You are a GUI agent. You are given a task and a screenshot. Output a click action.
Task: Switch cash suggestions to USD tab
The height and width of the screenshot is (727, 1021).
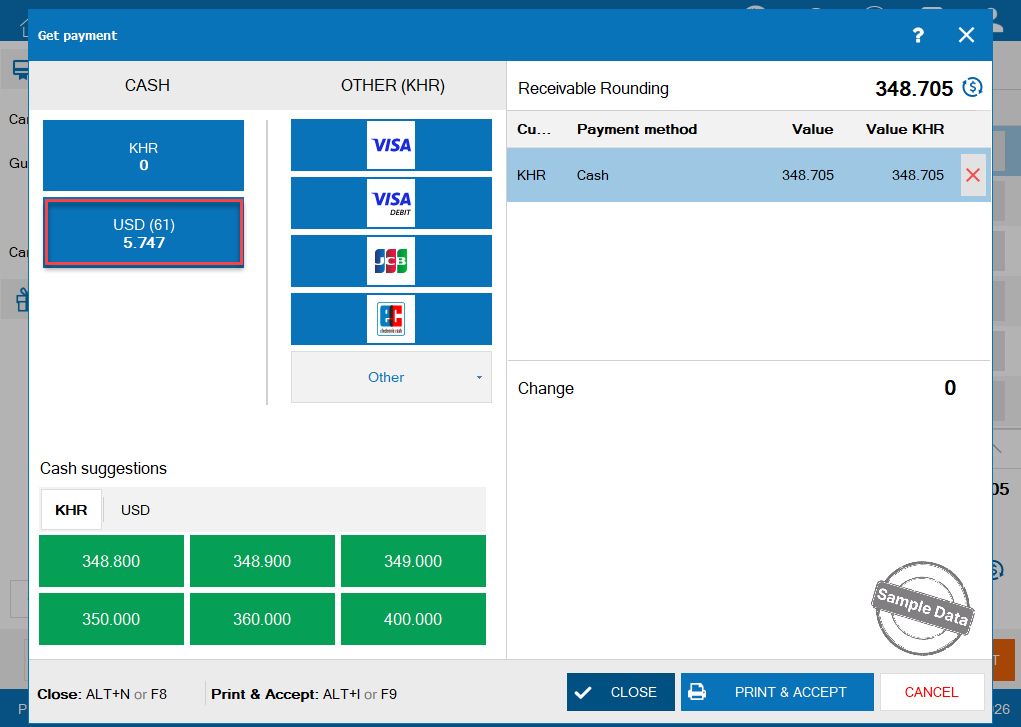[135, 510]
